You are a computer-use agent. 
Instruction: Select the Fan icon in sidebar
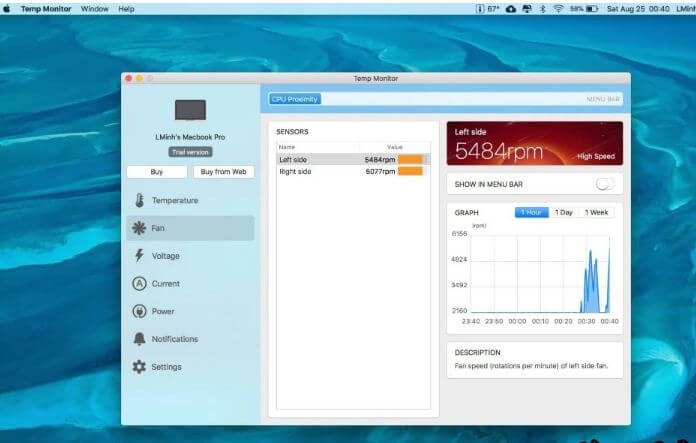[x=139, y=228]
